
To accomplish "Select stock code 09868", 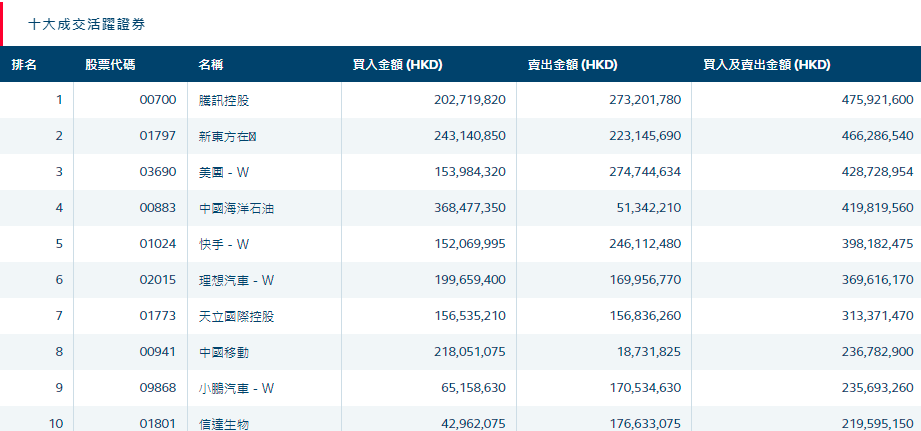I will [158, 388].
